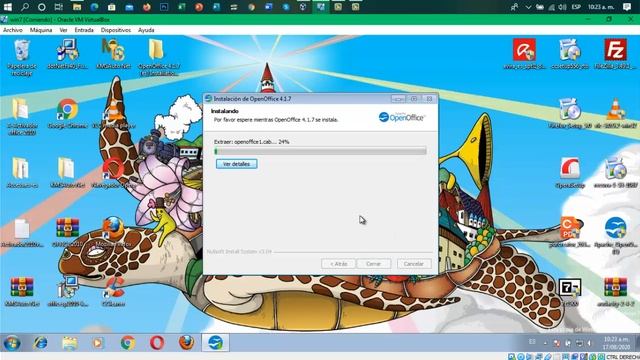
Task: Open Windows Media Player in the Windows 7 taskbar
Action: [98, 343]
